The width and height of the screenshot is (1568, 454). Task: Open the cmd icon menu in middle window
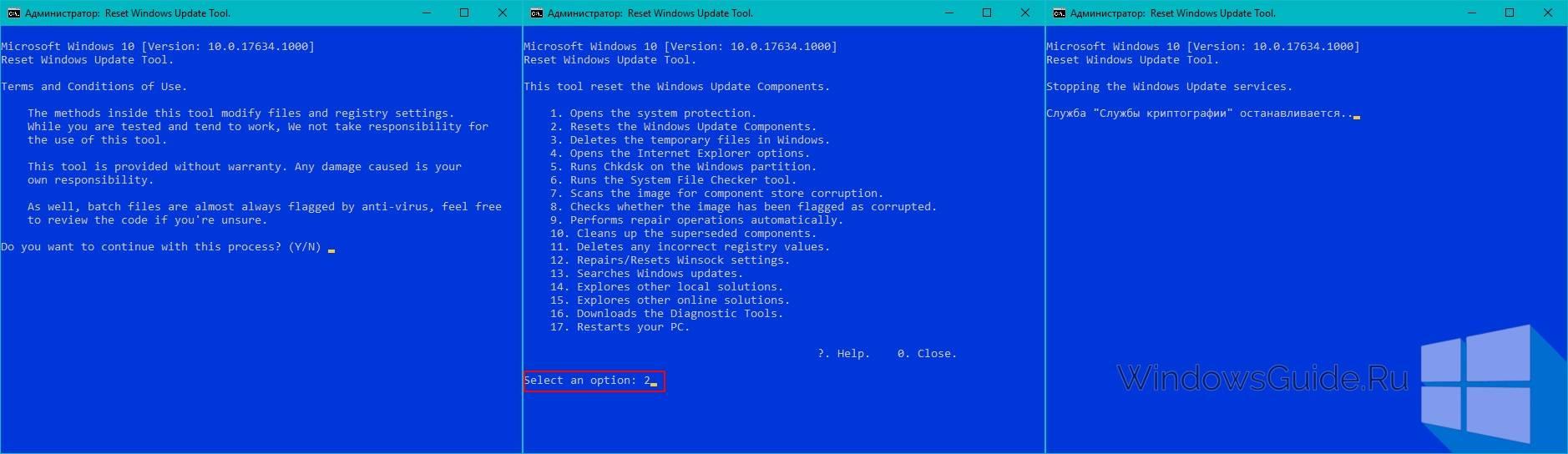tap(537, 13)
